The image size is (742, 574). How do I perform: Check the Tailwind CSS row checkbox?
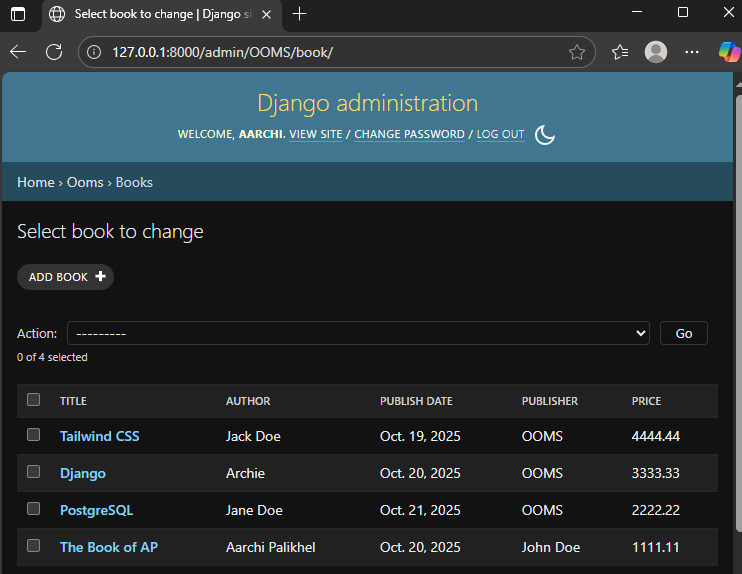[x=34, y=435]
